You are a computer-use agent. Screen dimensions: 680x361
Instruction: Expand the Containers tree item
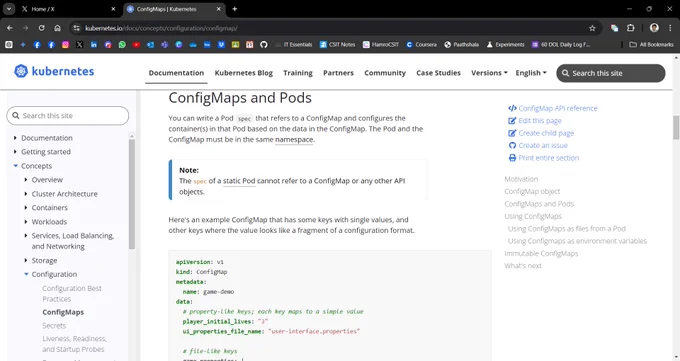[26, 208]
